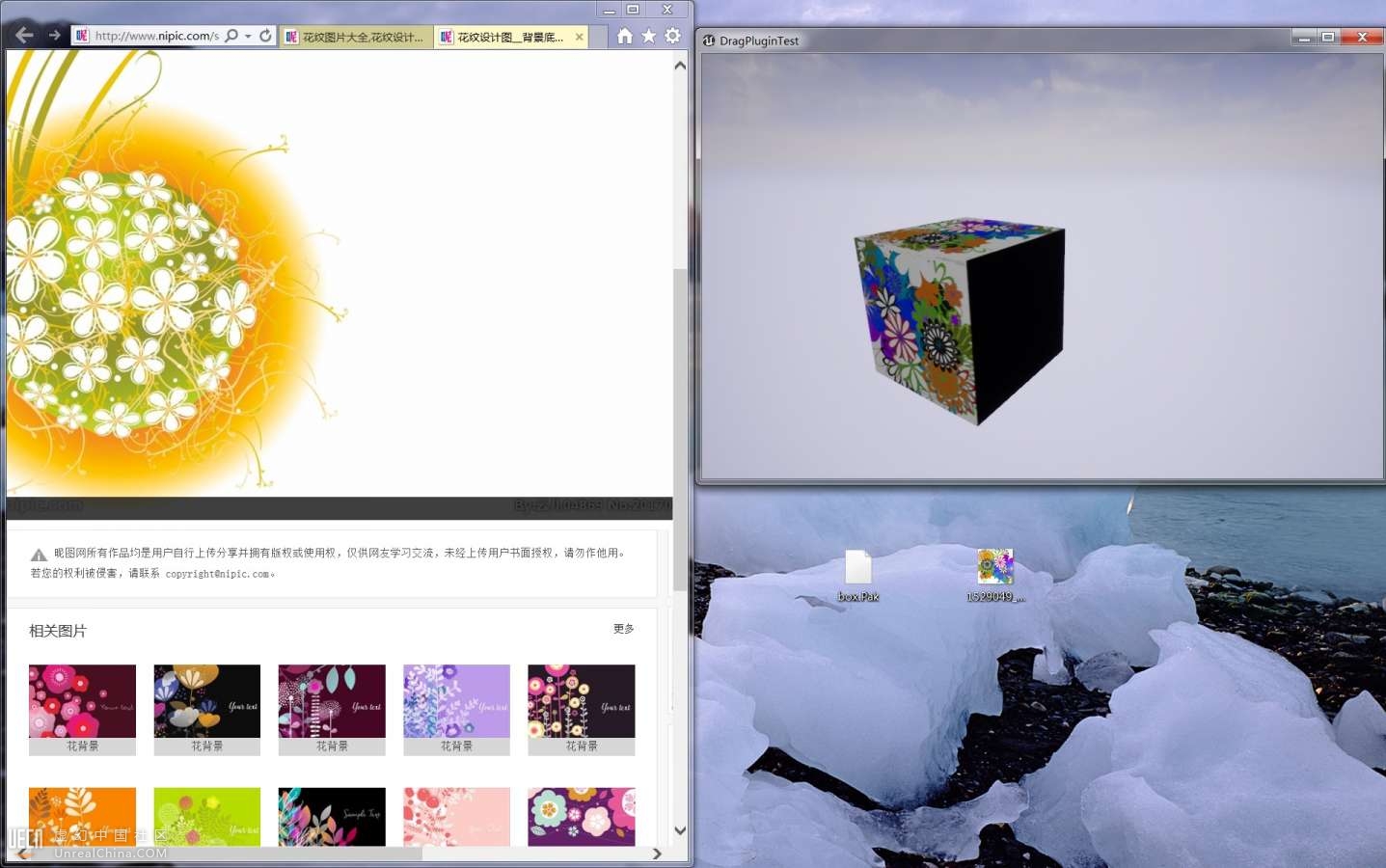Select the 1529049 image file on desktop
The width and height of the screenshot is (1386, 868).
coord(994,568)
